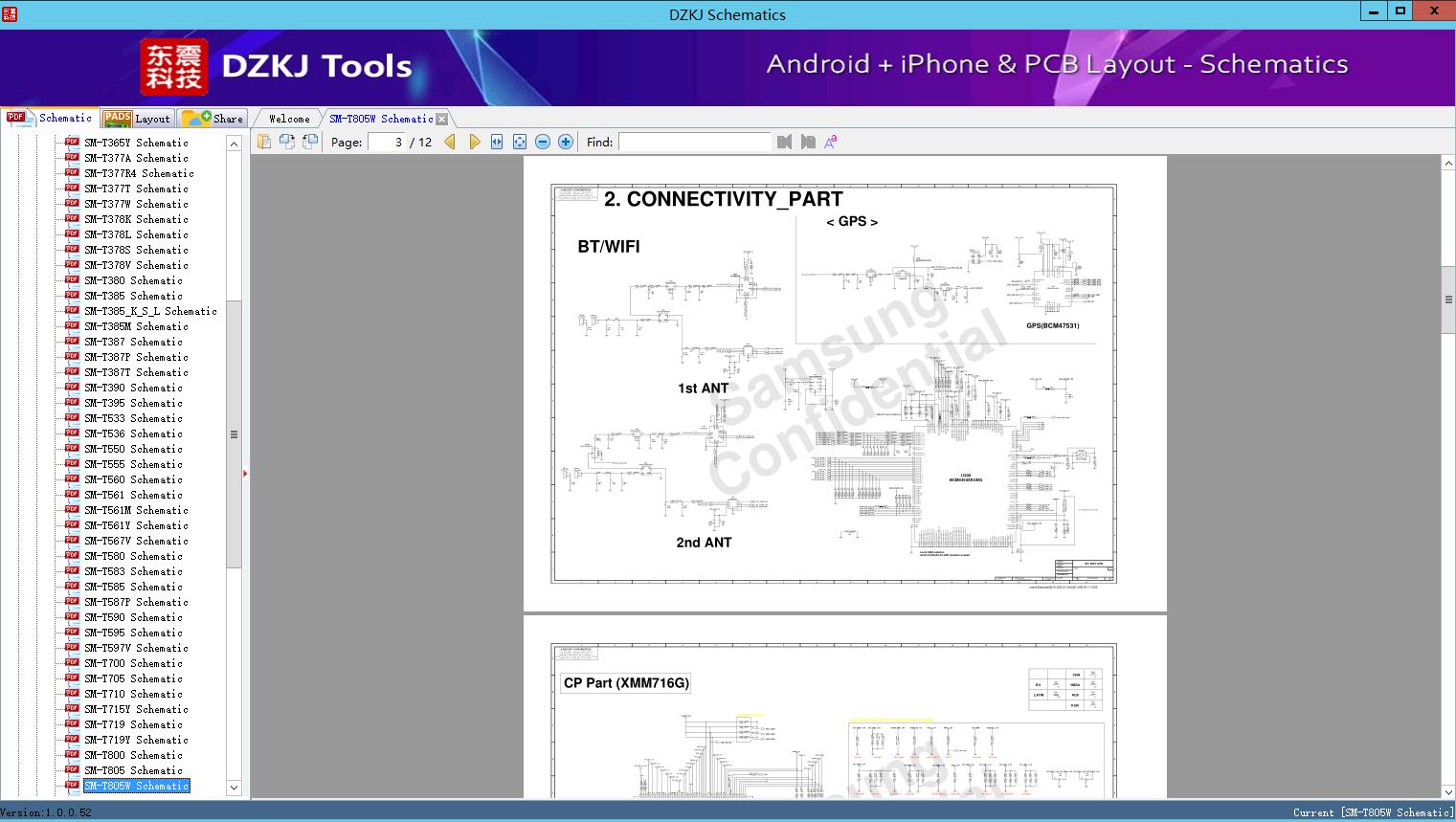This screenshot has height=822, width=1456.
Task: Close the SM-T805W Schematic tab
Action: 442,119
